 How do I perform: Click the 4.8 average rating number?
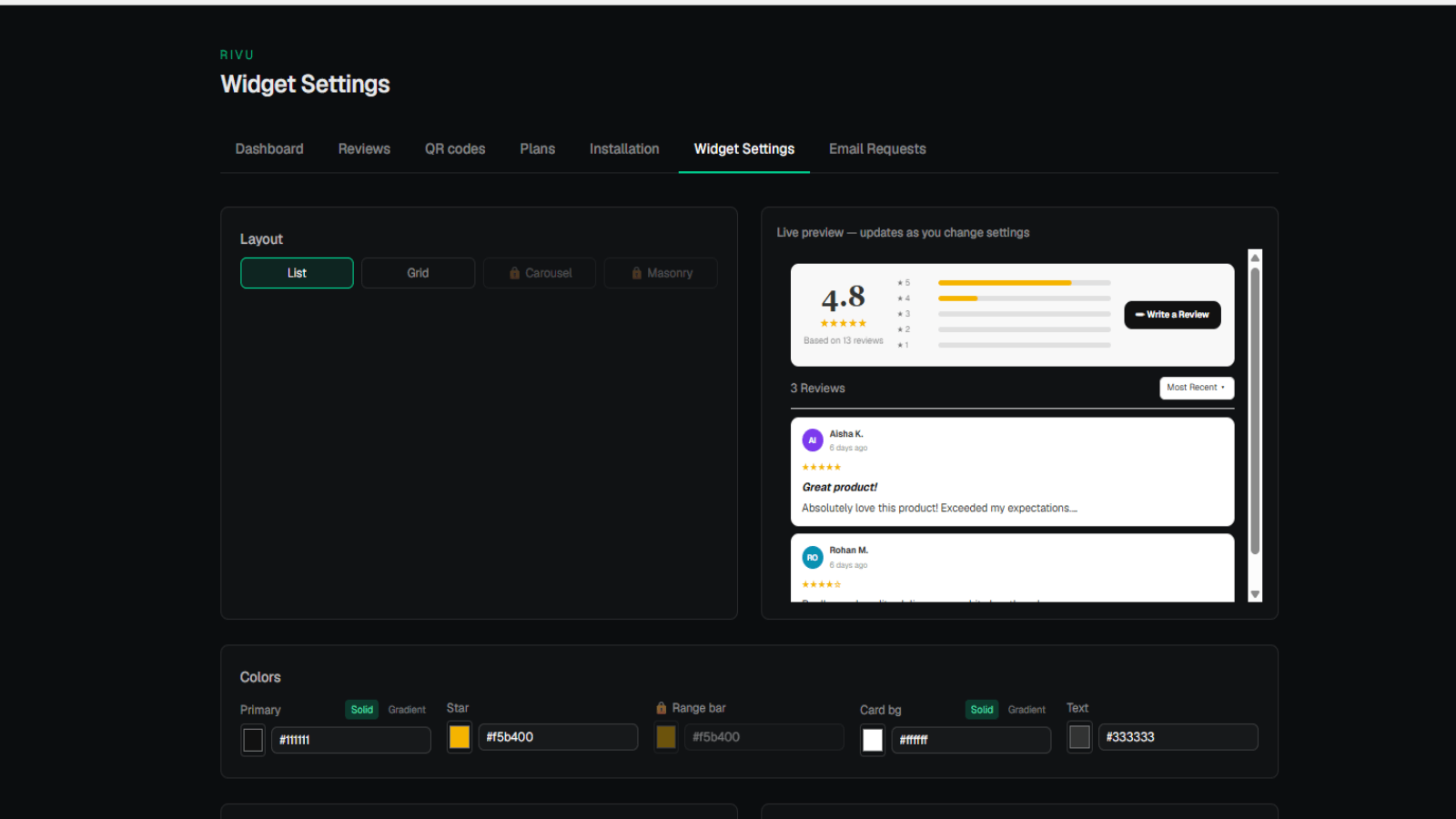[844, 298]
